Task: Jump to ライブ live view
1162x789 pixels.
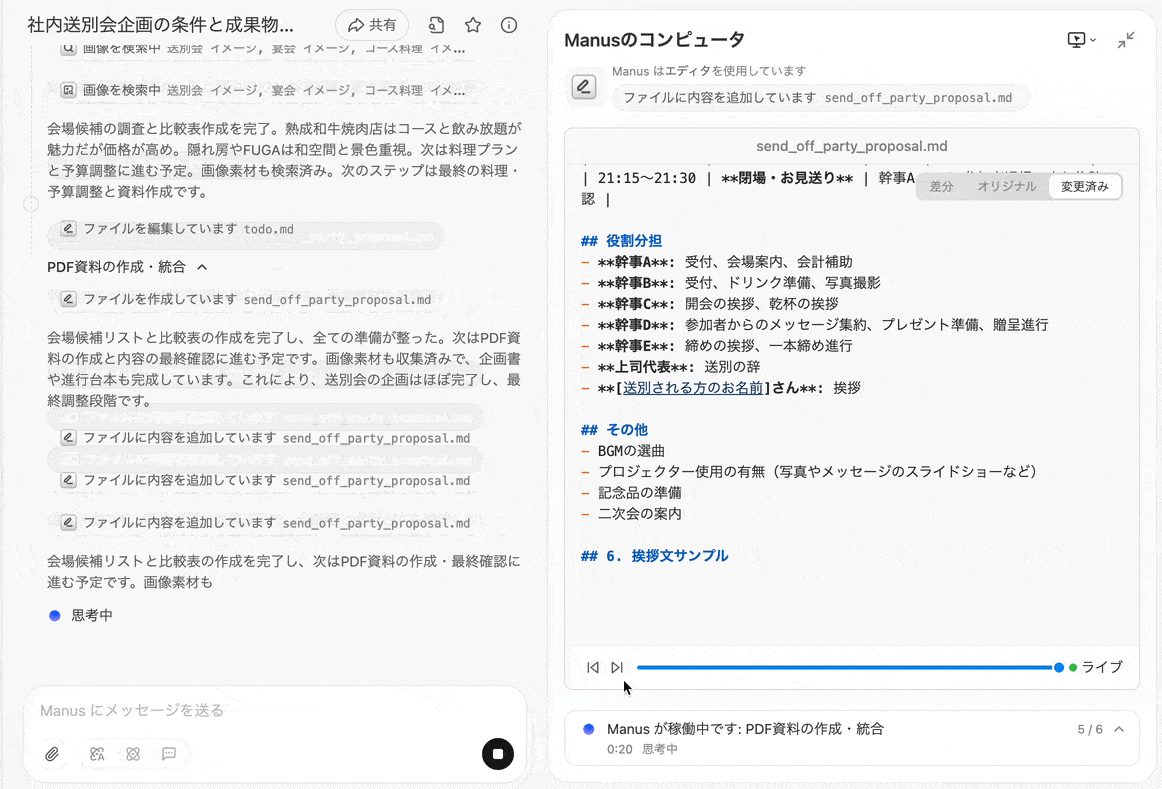Action: (1096, 667)
